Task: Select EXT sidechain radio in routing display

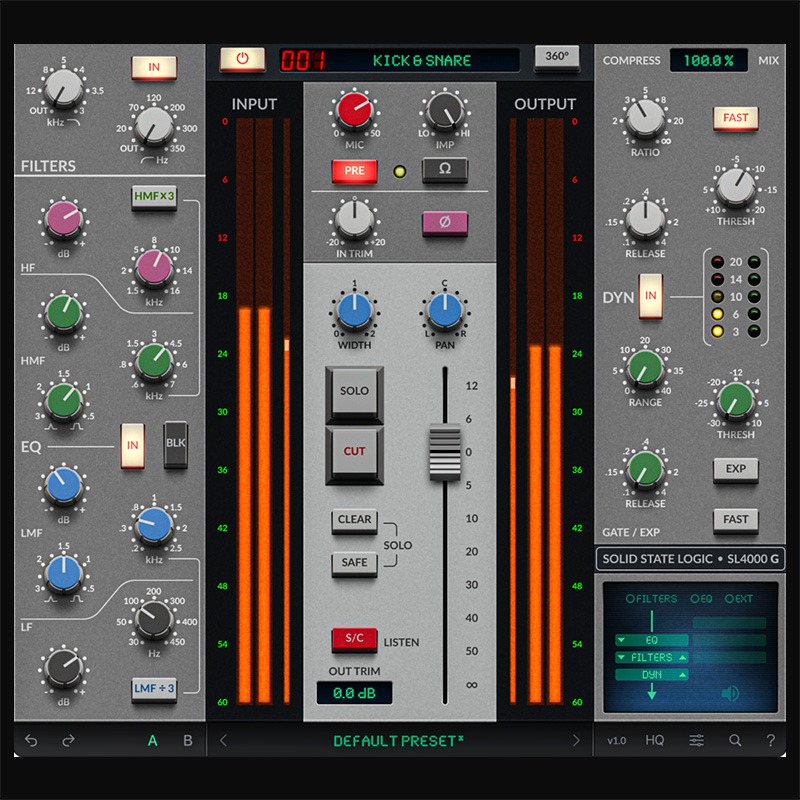Action: pos(738,599)
